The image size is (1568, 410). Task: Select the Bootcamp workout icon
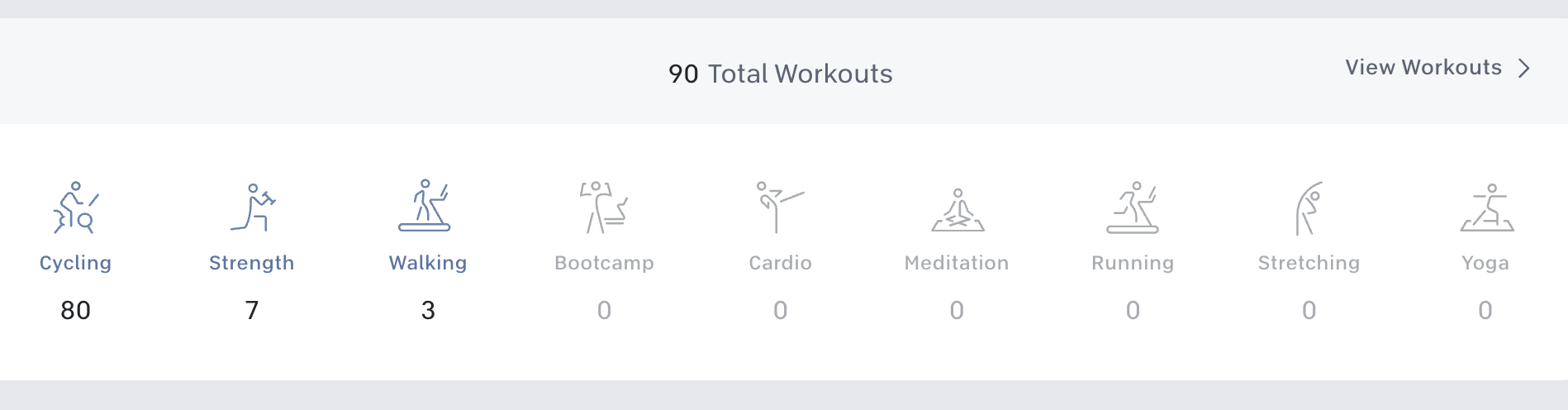(604, 207)
